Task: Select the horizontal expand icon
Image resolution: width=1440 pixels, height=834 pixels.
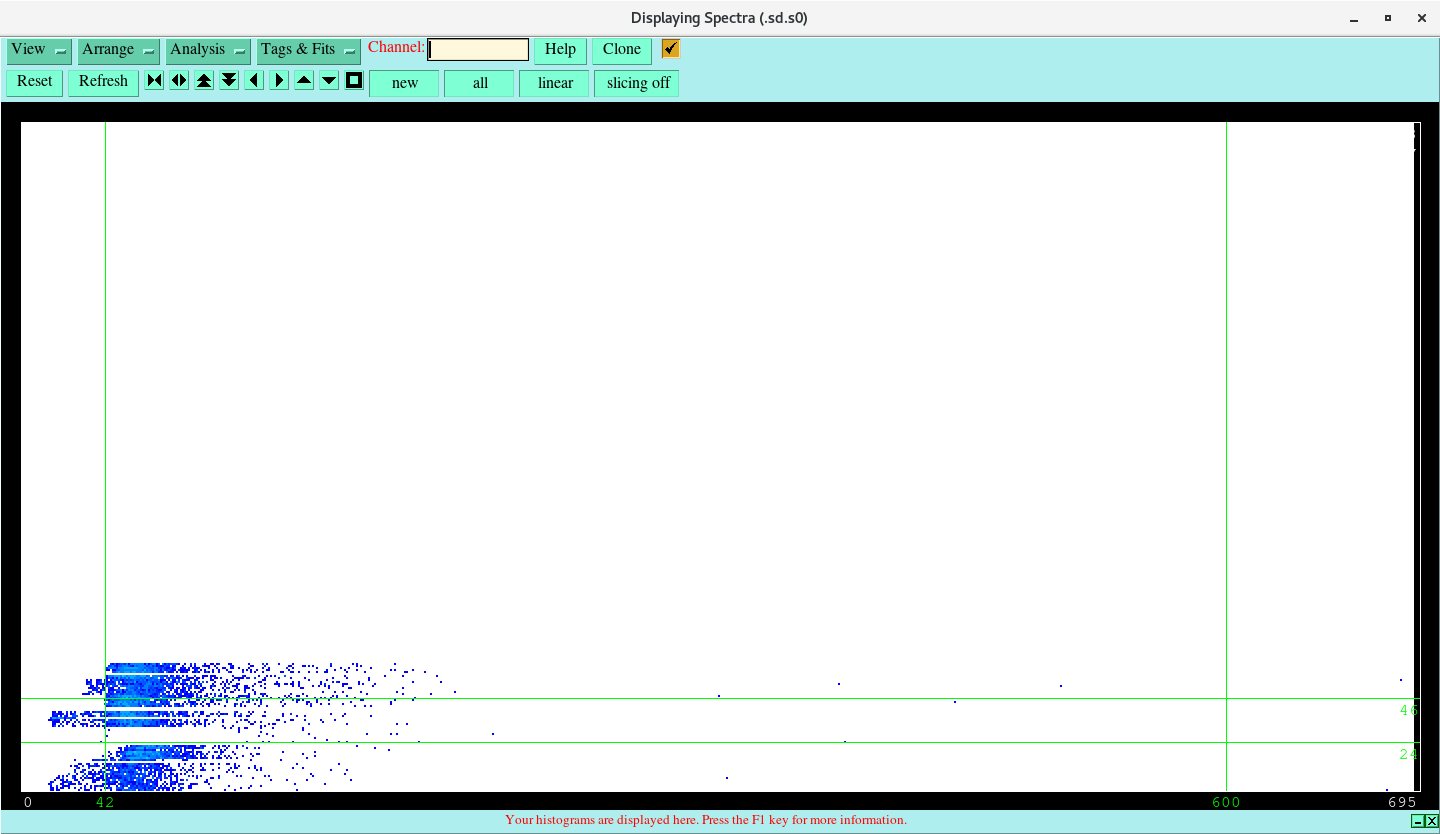Action: [x=179, y=80]
